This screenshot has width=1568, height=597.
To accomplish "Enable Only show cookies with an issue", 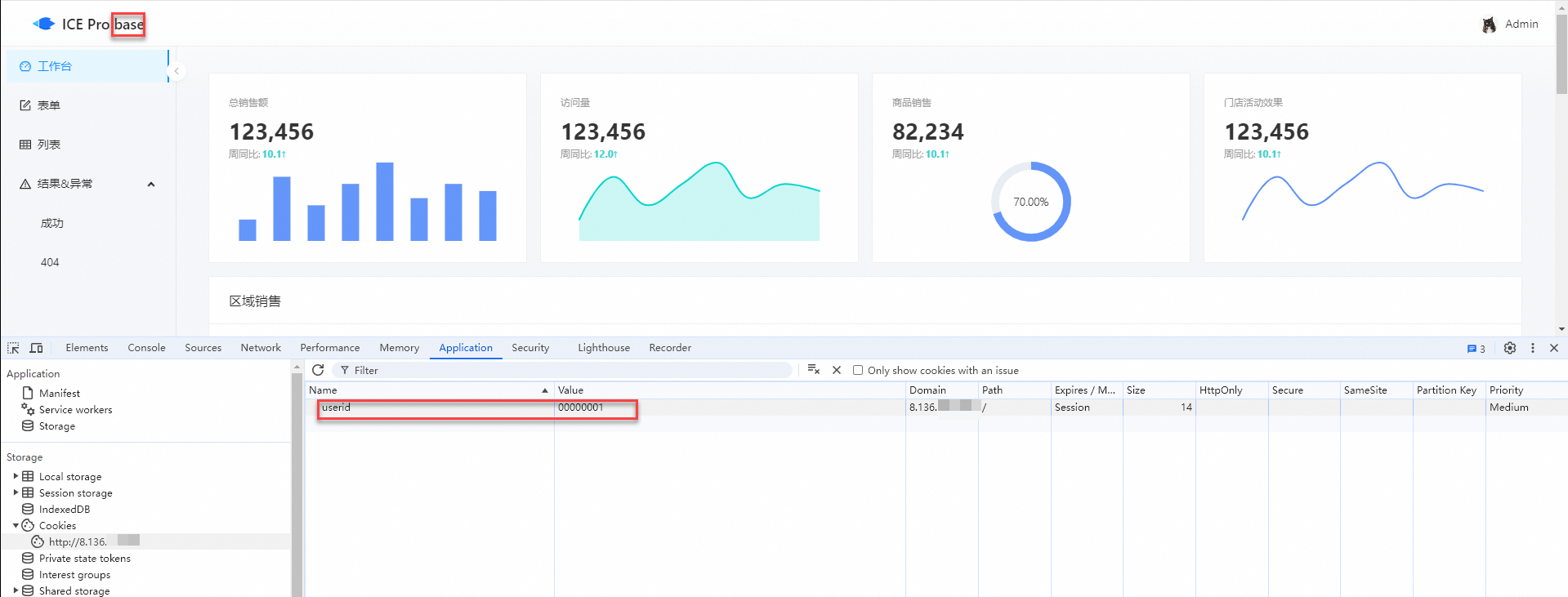I will [x=858, y=370].
